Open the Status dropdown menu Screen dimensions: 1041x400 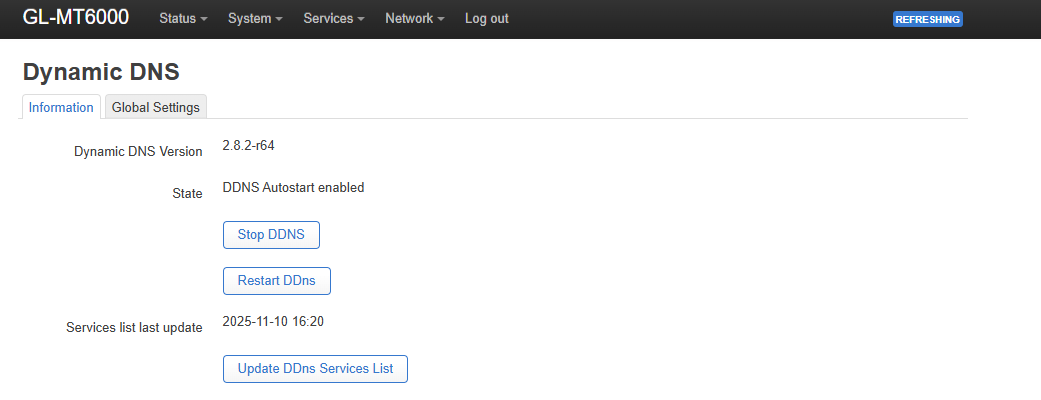[183, 19]
